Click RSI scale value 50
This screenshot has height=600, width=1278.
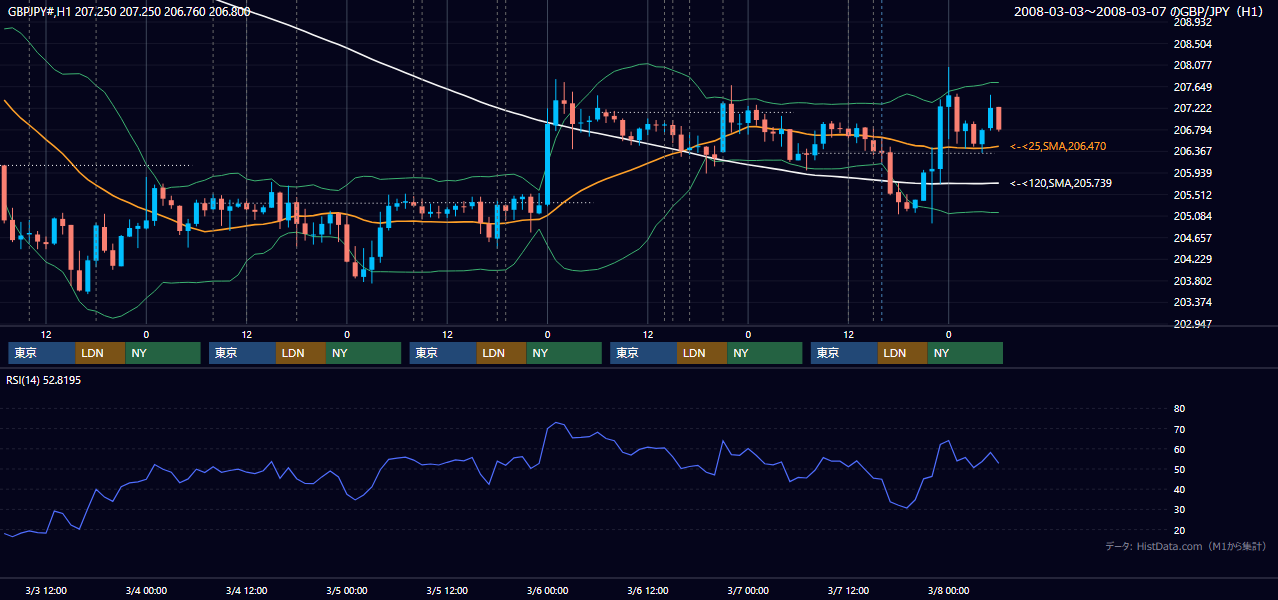tap(1179, 469)
